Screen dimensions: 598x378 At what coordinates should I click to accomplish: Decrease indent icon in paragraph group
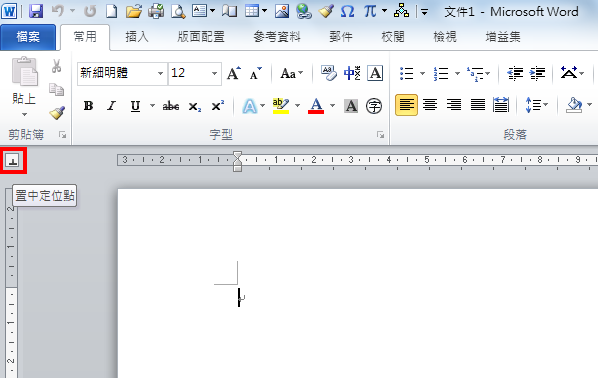point(515,73)
